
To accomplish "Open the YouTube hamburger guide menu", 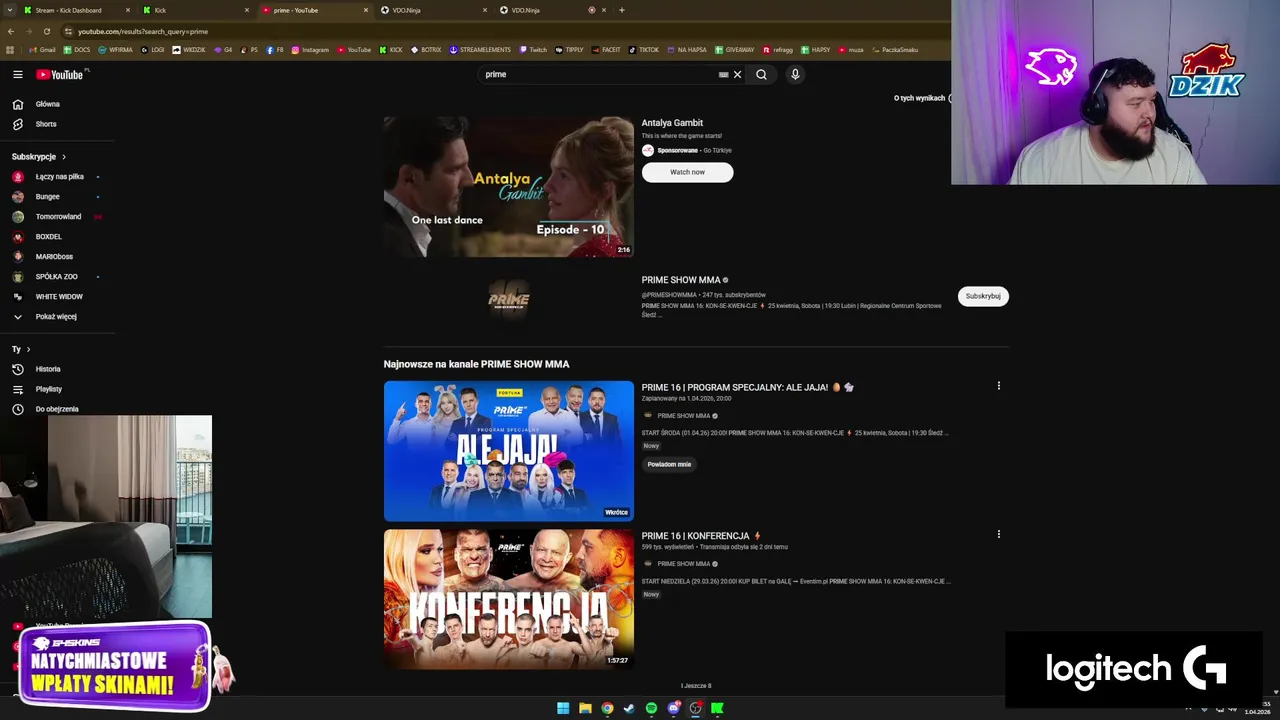I will [17, 74].
